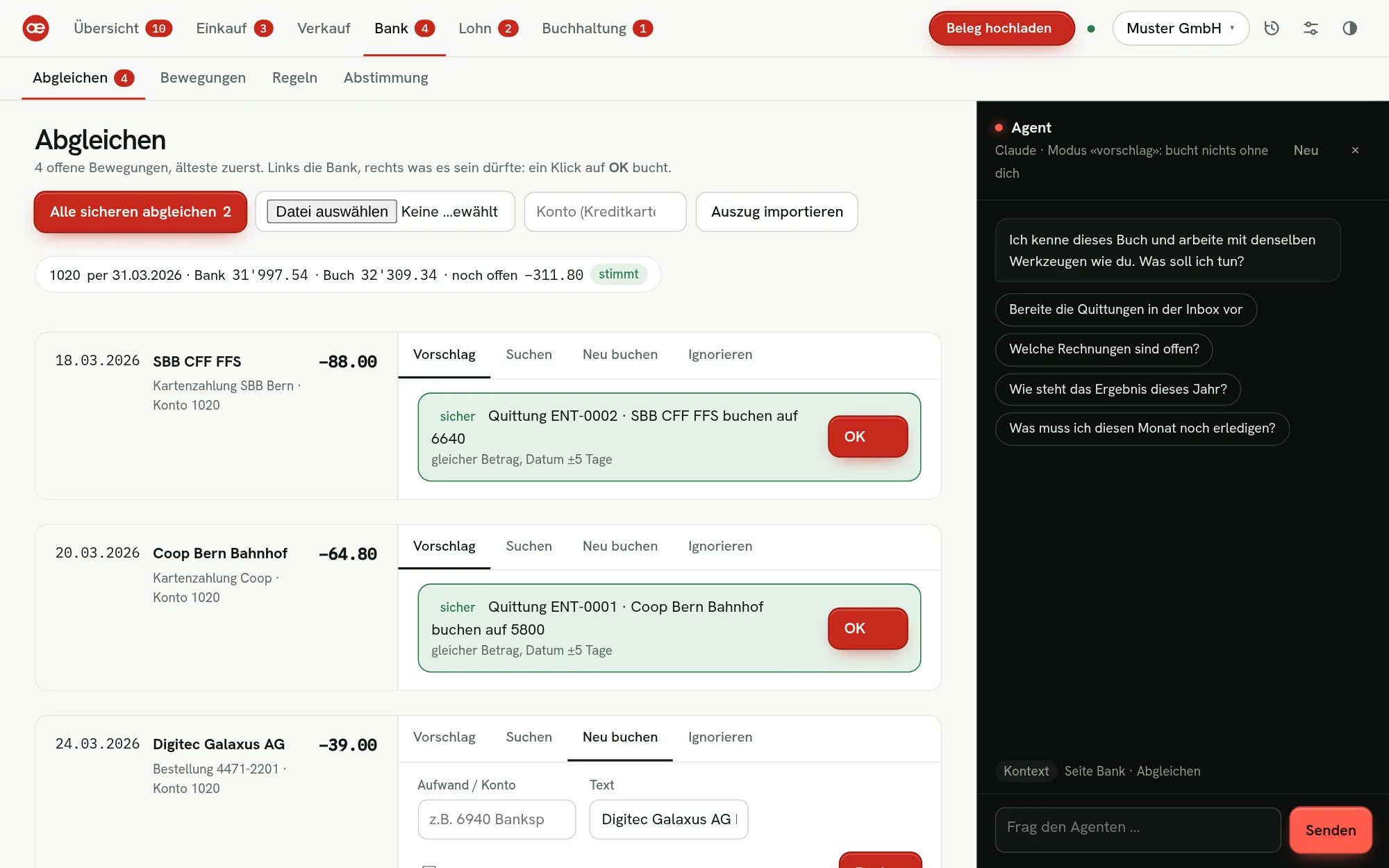Click the Coop Bern Bahnhof transaction title

[x=220, y=553]
